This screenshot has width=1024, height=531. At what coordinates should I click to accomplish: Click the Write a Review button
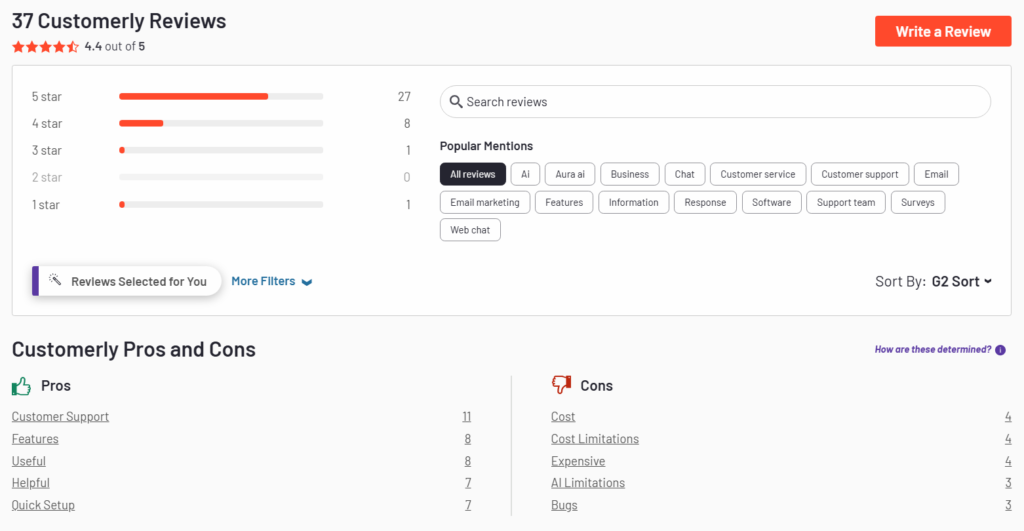943,31
